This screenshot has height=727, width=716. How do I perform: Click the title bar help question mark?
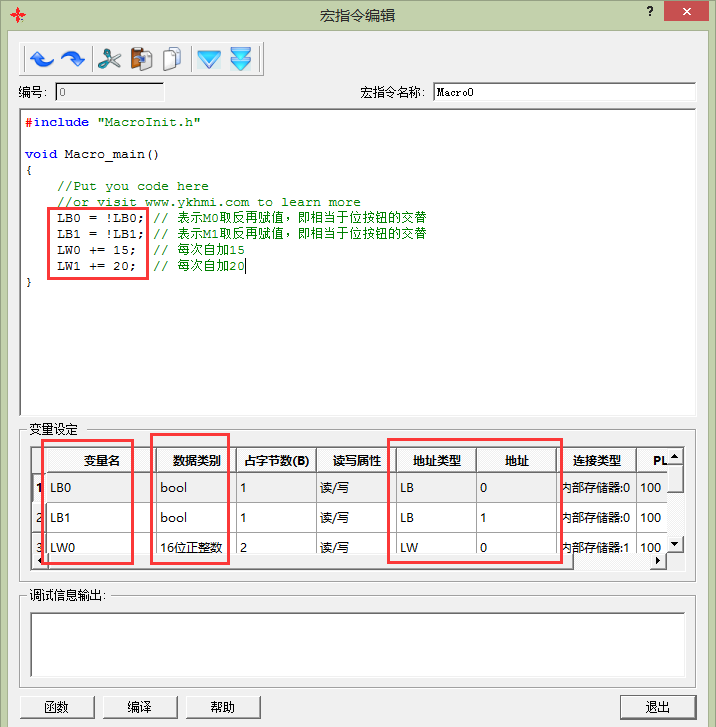[x=648, y=11]
